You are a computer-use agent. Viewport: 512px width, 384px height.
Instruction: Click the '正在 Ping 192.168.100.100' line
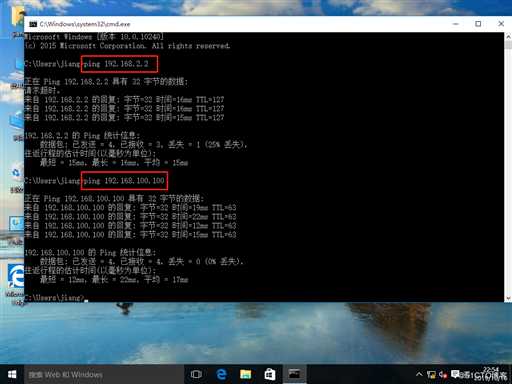(x=114, y=199)
